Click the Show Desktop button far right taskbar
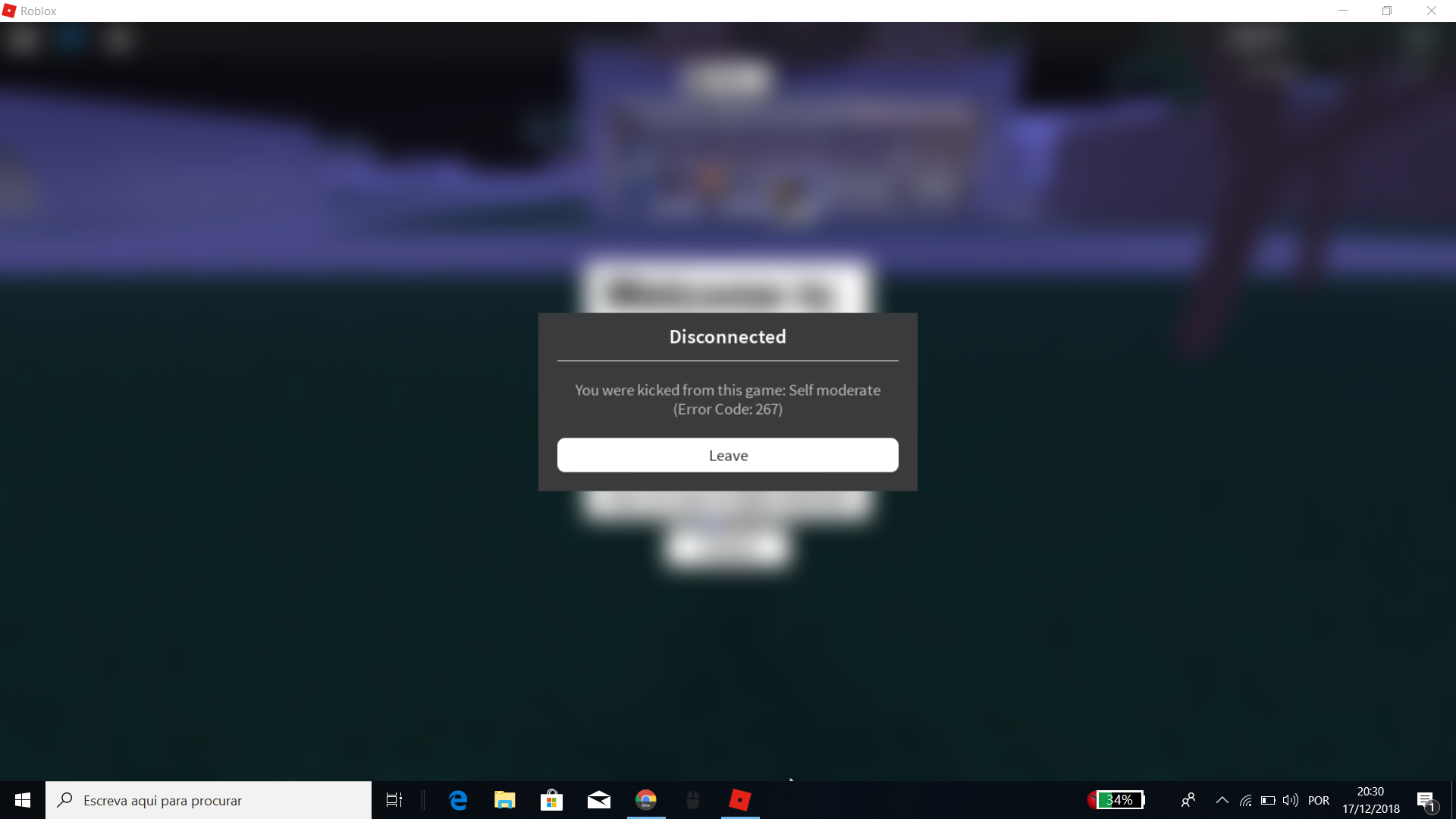Image resolution: width=1456 pixels, height=819 pixels. [x=1452, y=800]
